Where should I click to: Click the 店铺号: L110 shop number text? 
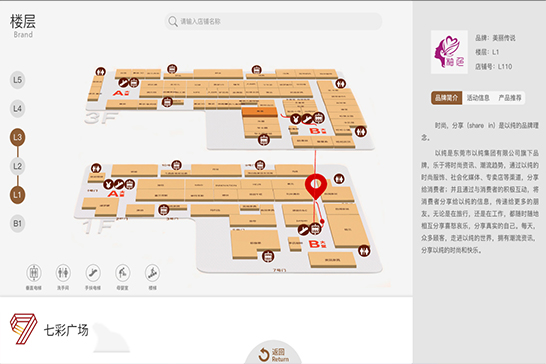[493, 67]
